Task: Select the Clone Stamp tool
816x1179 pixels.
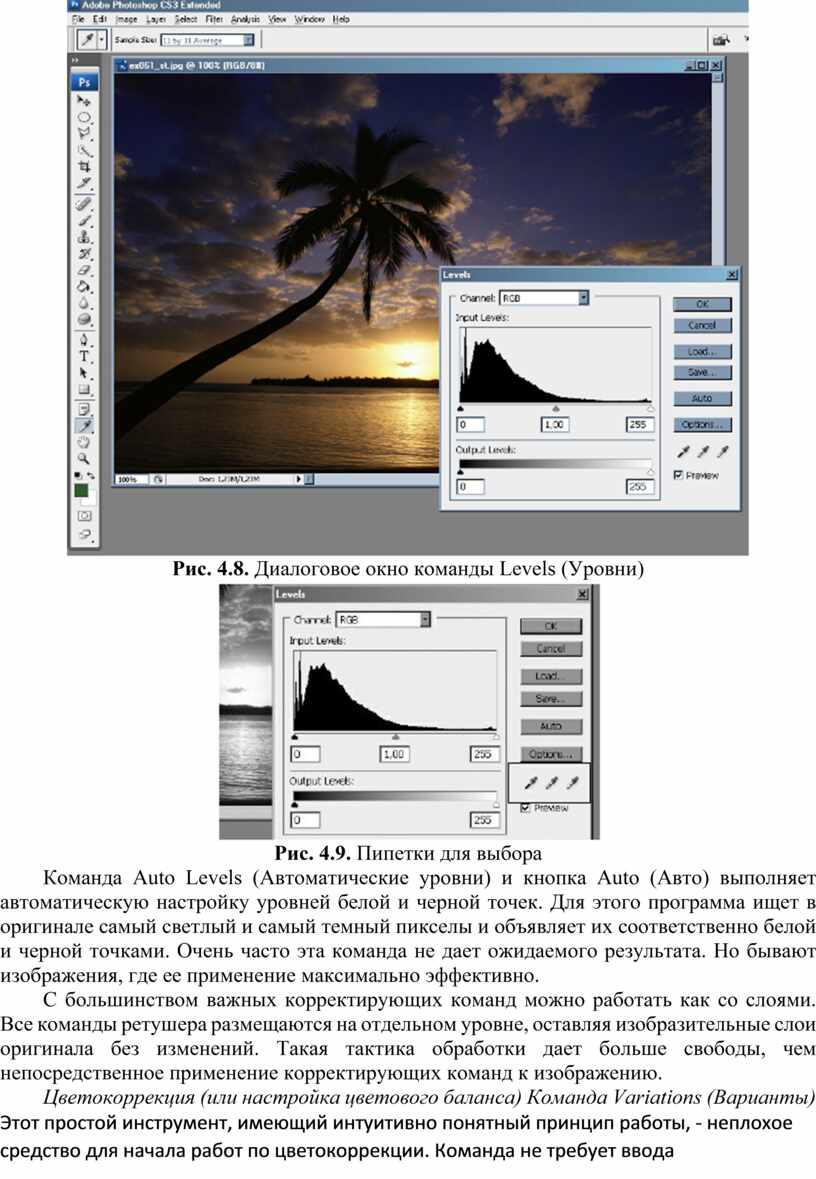Action: coord(83,237)
